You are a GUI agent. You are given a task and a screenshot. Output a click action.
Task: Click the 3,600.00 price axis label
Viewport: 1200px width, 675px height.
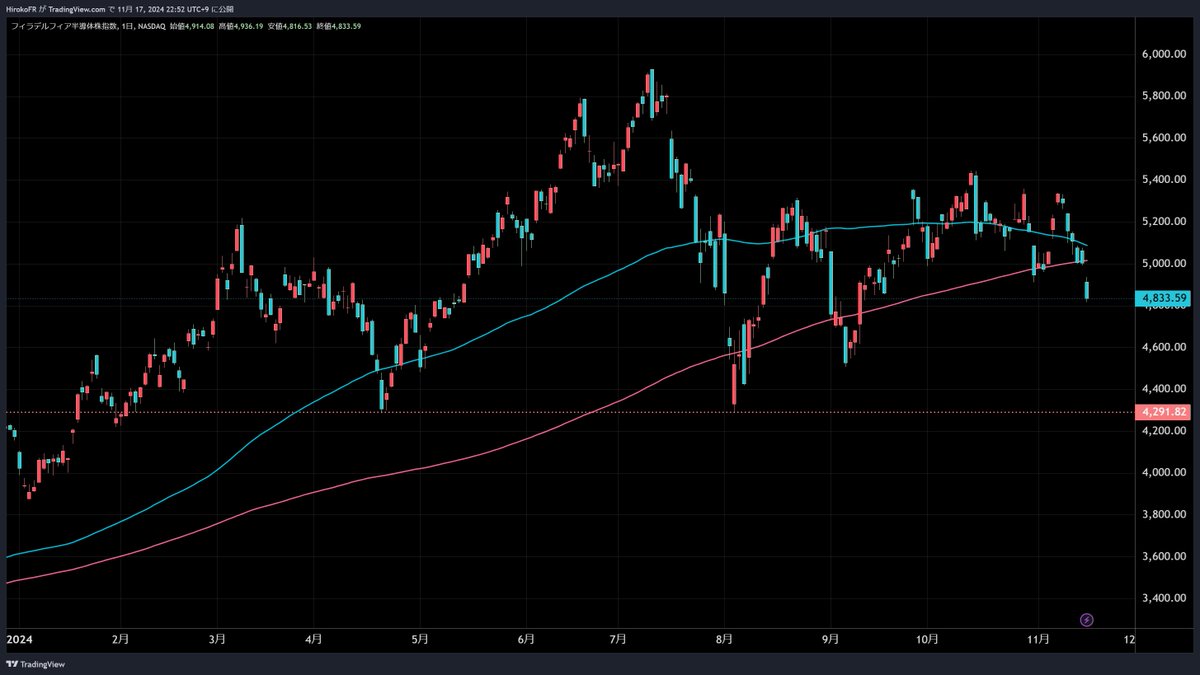click(1163, 557)
